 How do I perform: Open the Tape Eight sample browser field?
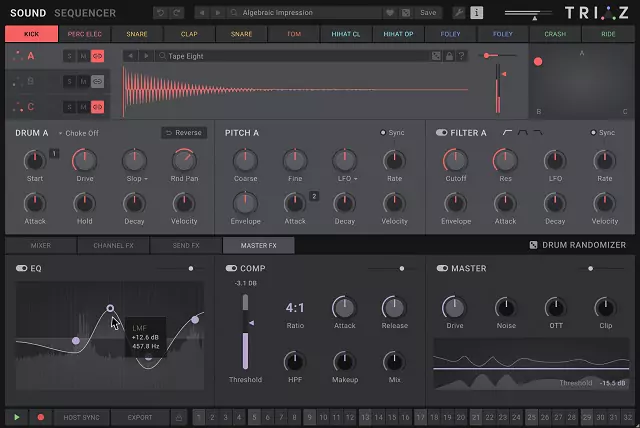[x=292, y=56]
